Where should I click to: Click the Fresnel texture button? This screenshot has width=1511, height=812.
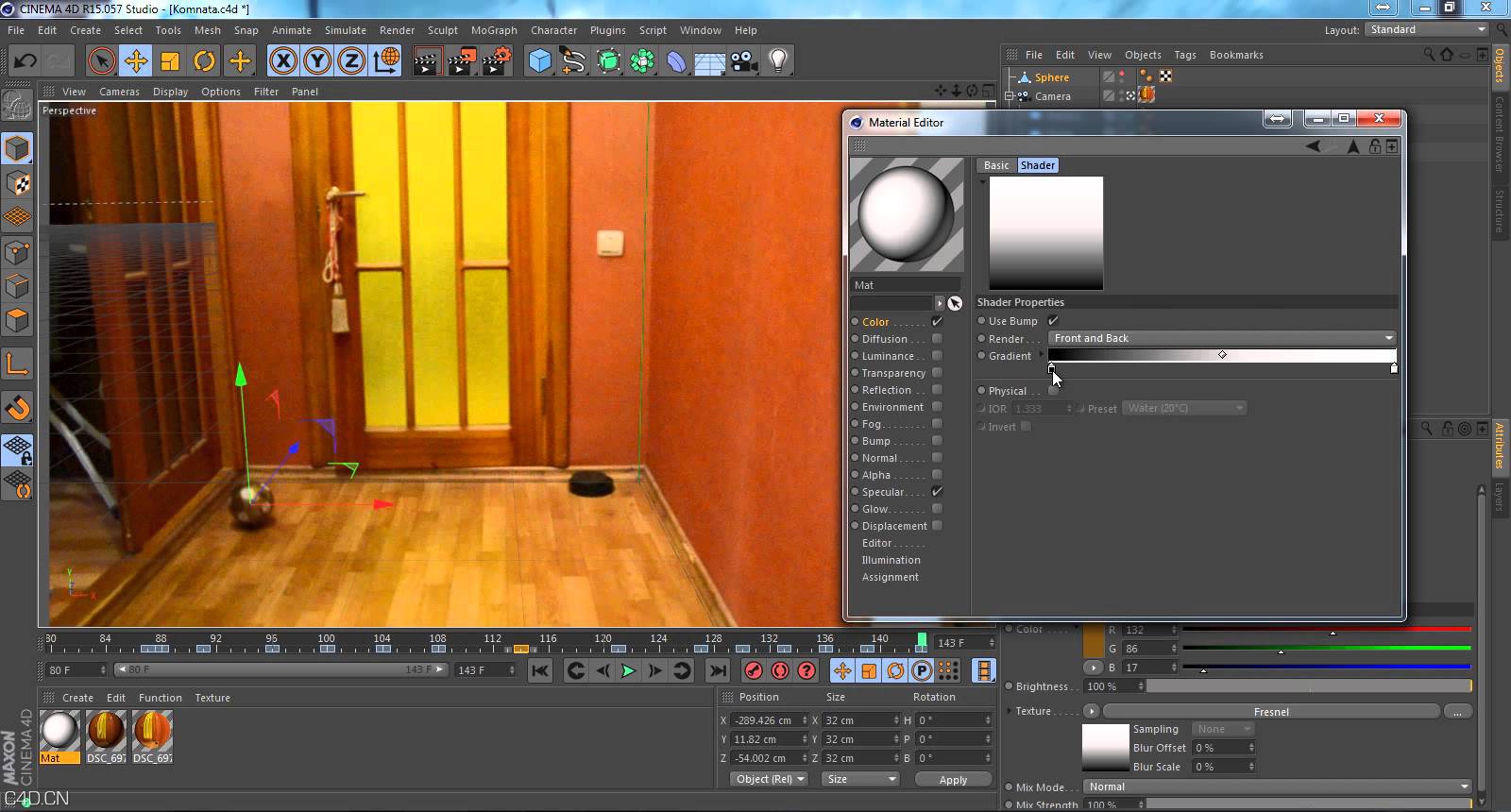(1271, 712)
